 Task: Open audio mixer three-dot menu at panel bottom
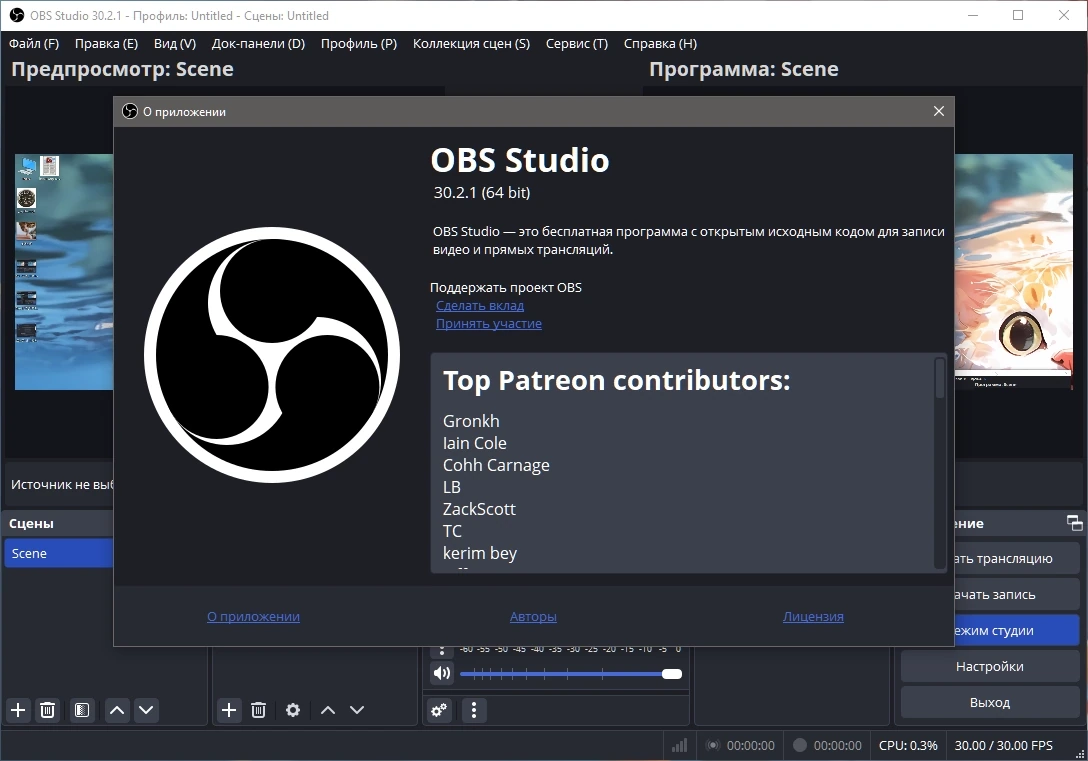coord(474,710)
